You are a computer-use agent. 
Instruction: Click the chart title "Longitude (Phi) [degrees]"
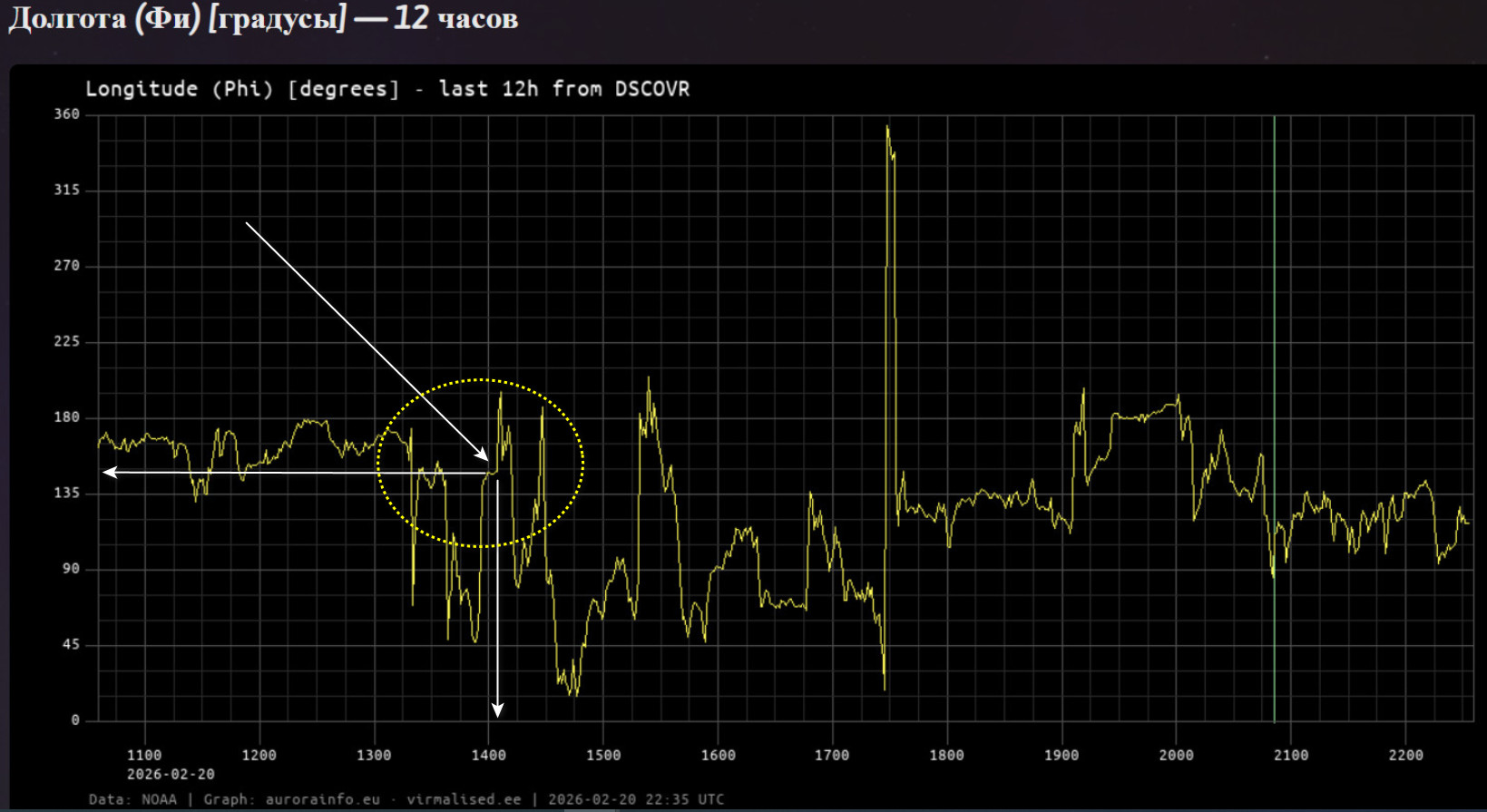[x=242, y=89]
